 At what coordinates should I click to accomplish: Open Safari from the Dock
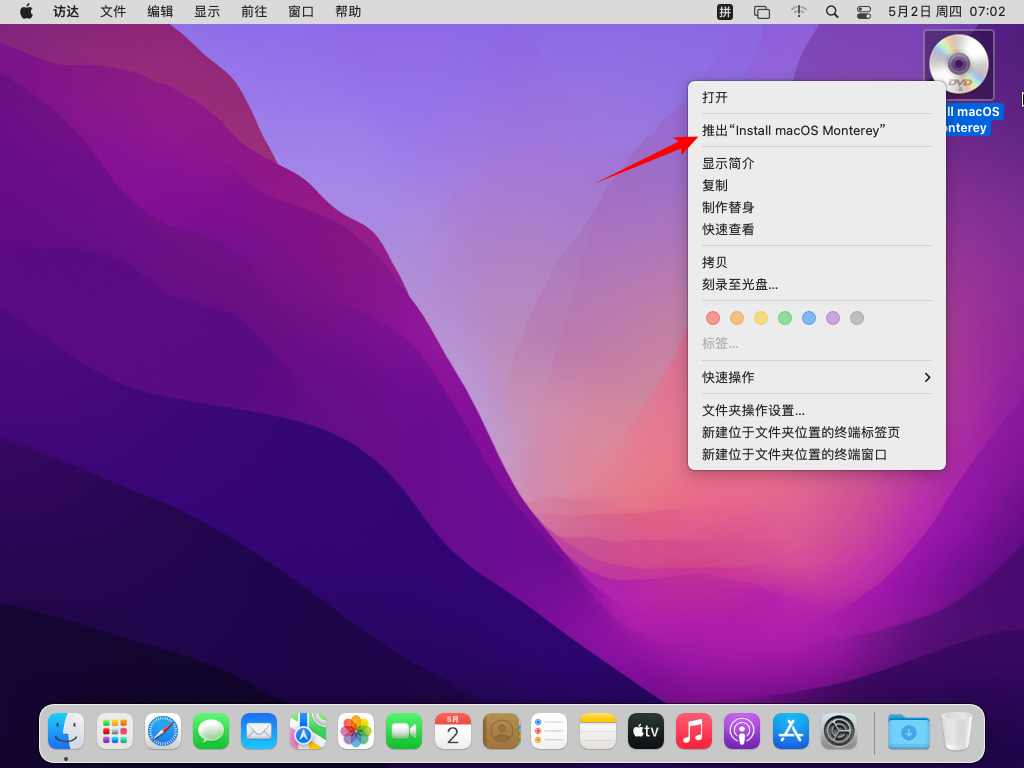click(x=163, y=731)
